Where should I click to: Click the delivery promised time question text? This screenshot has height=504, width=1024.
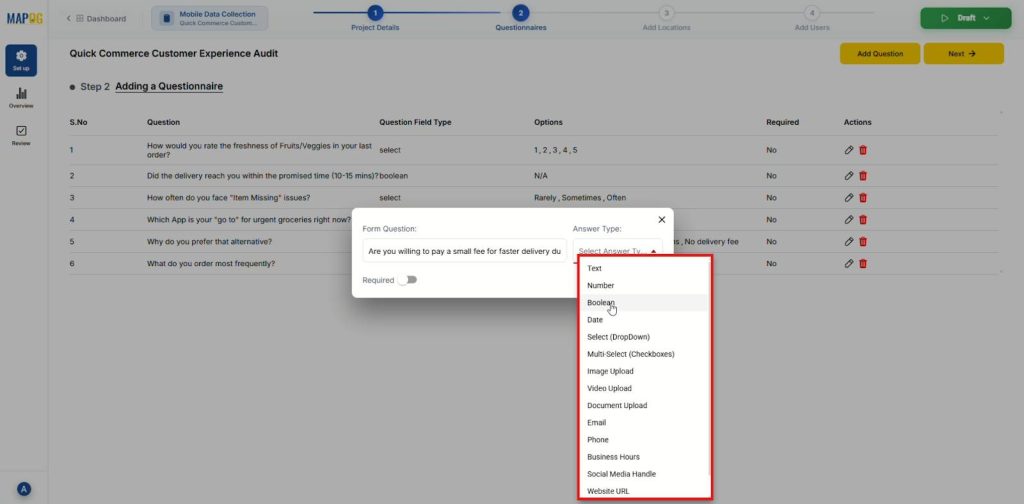point(263,176)
